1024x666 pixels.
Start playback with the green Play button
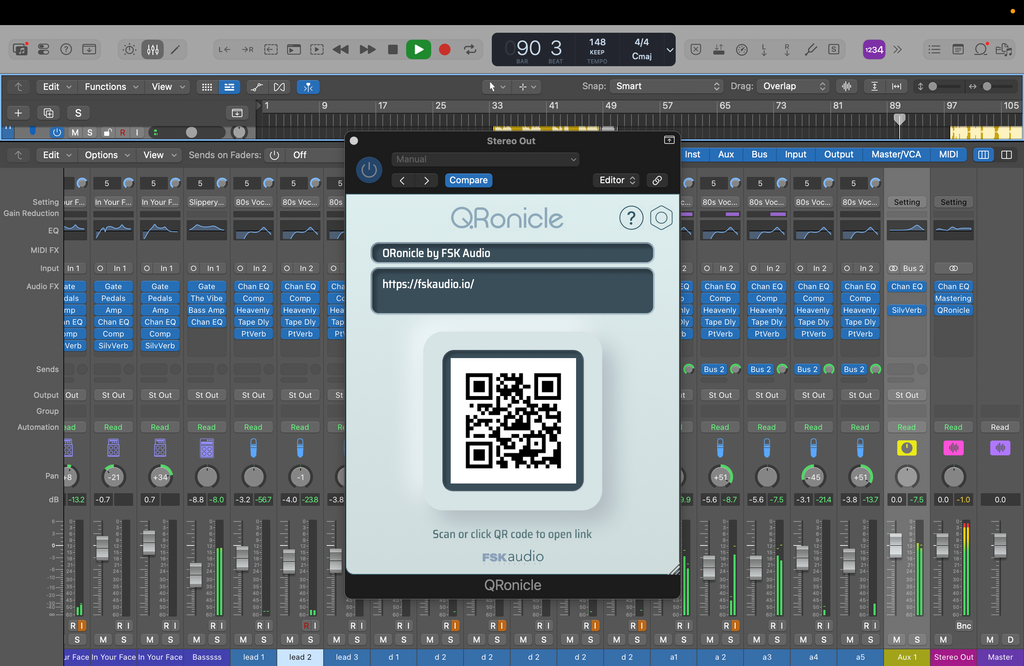(419, 50)
